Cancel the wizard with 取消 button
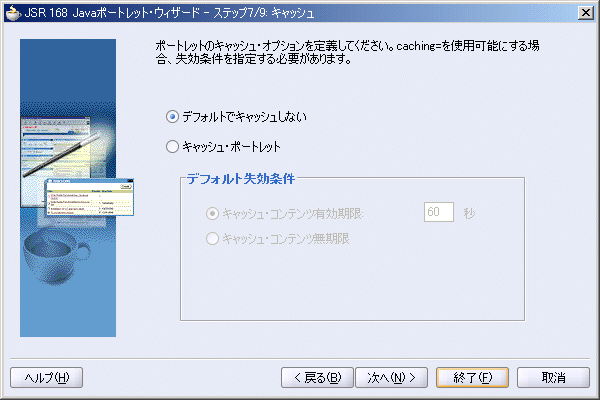This screenshot has width=600, height=400. click(553, 378)
